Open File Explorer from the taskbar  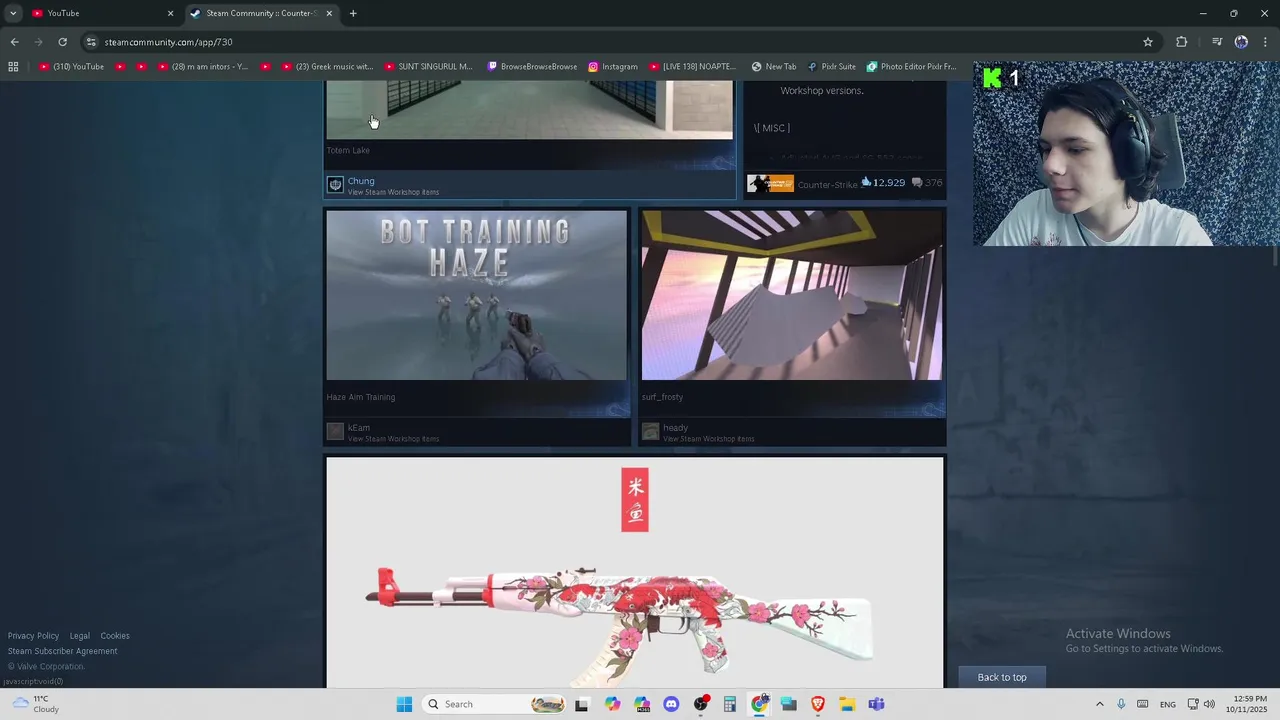click(847, 704)
